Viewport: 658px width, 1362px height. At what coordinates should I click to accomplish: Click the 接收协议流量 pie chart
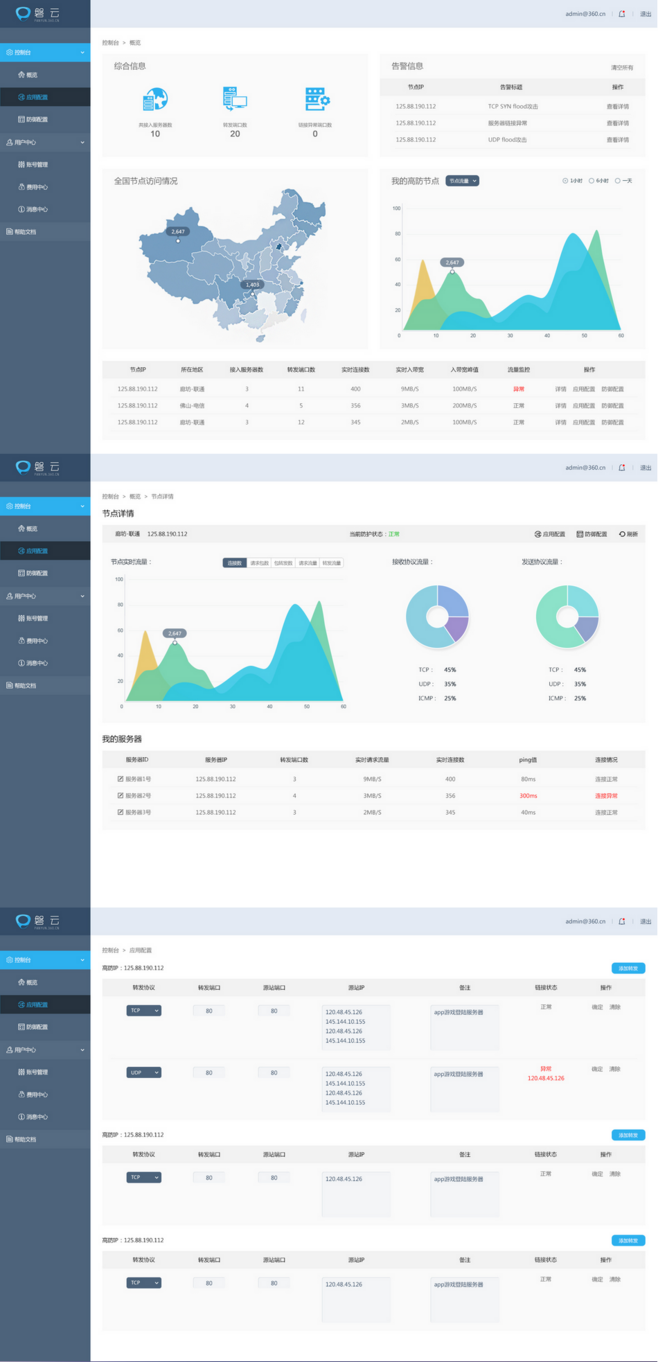click(437, 615)
